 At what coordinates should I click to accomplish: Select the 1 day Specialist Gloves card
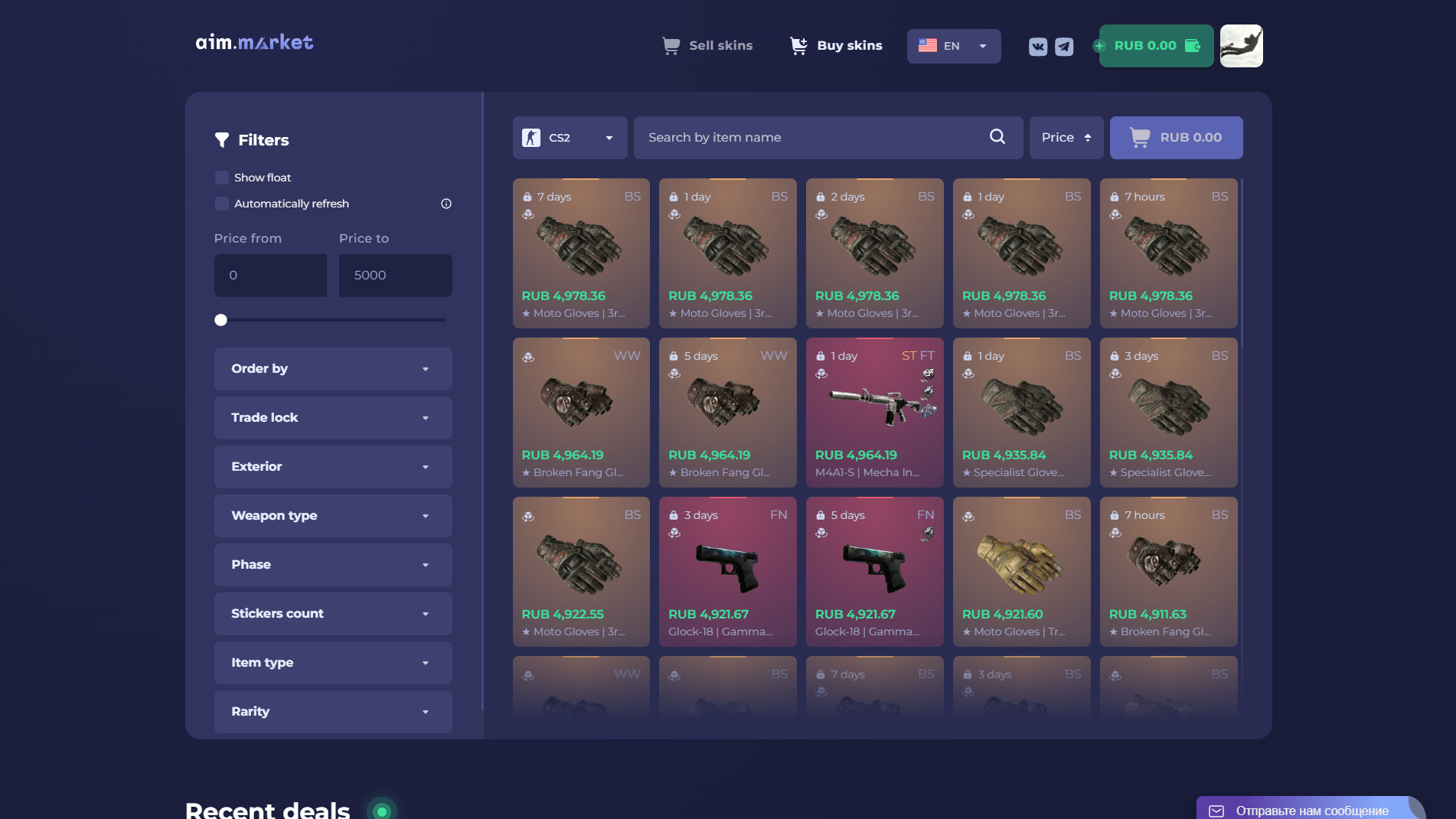pos(1021,413)
